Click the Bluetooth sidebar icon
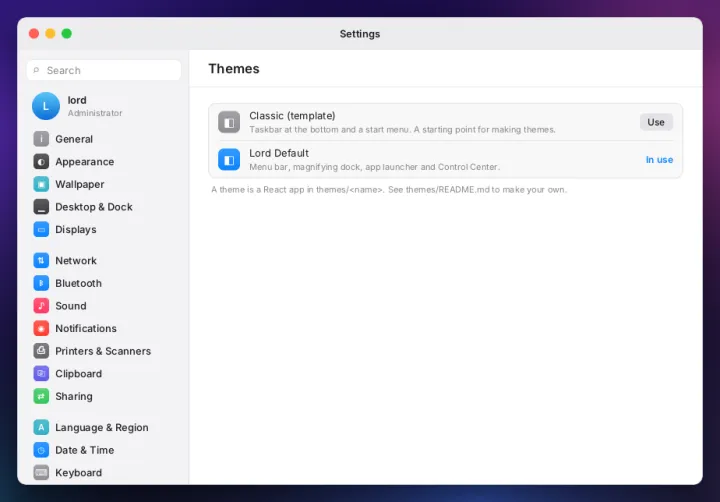 click(41, 283)
